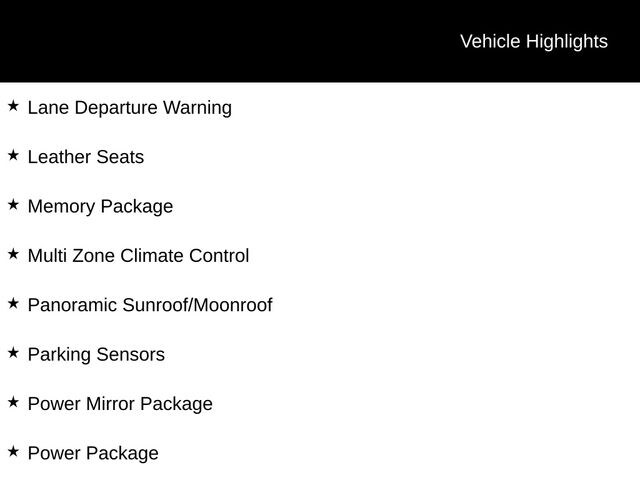This screenshot has height=480, width=640.
Task: Select the star by Multi Zone Climate Control
Action: click(x=13, y=254)
